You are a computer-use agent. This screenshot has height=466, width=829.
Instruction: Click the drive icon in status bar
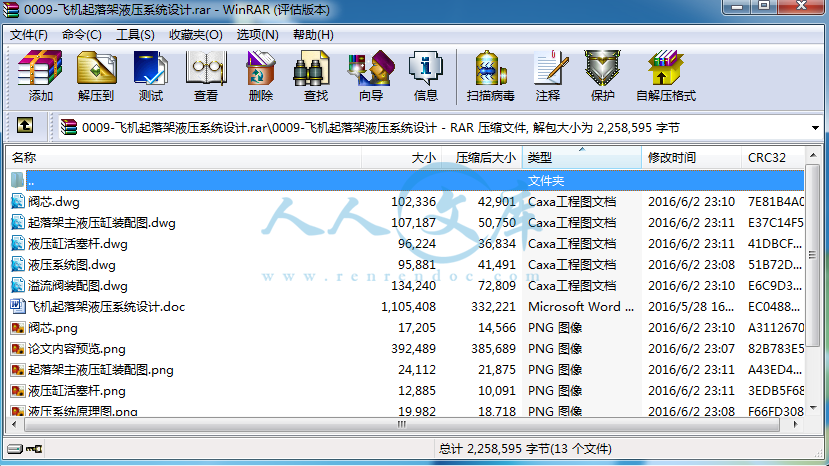15,449
